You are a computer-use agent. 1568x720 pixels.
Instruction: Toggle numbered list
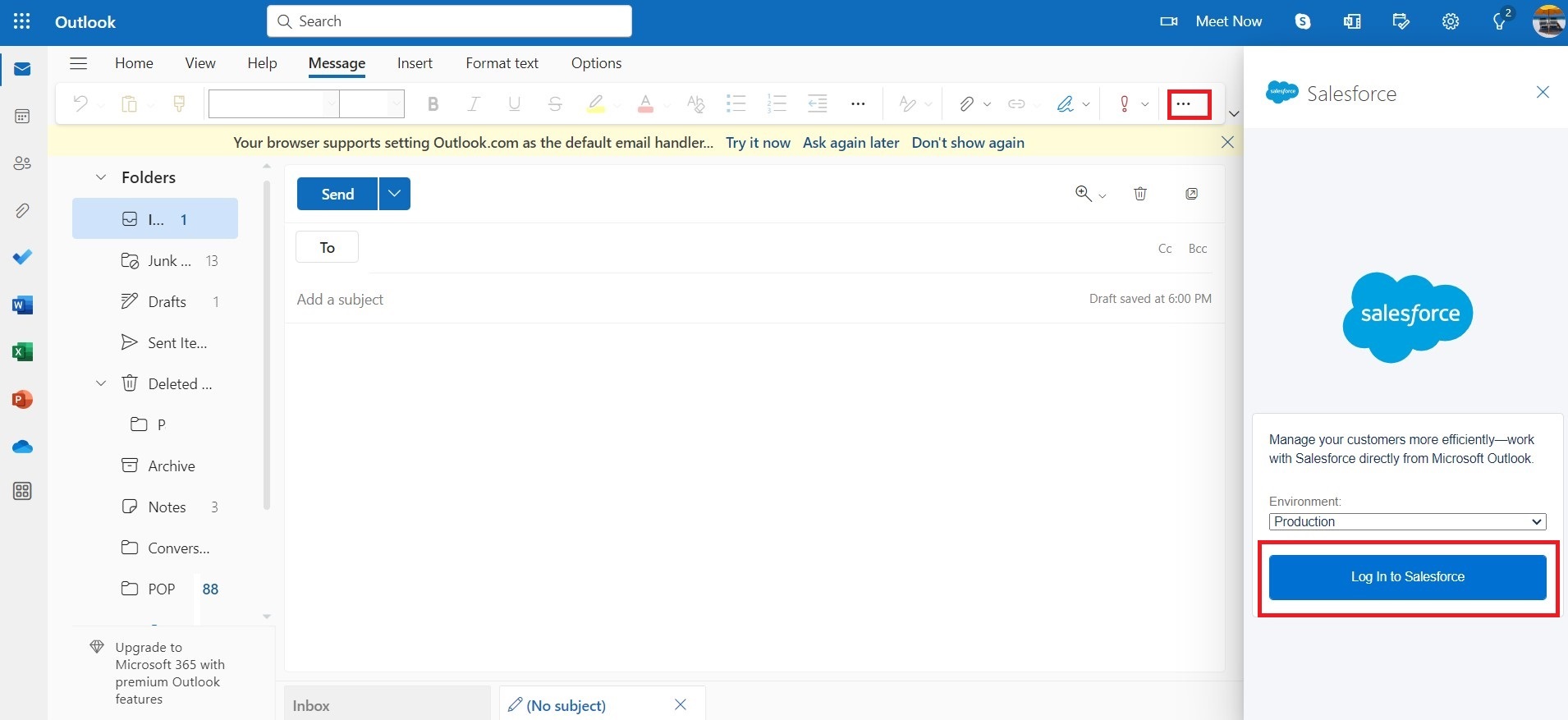[x=777, y=103]
